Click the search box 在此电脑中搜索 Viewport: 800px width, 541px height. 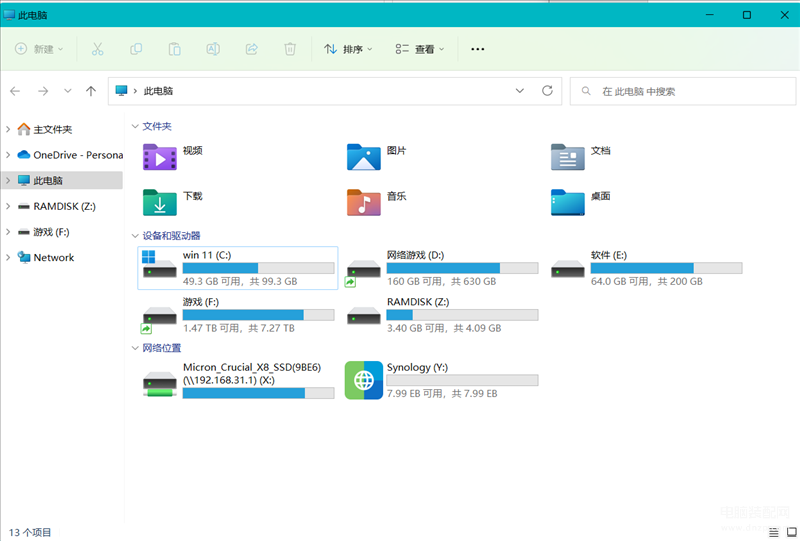pyautogui.click(x=683, y=91)
